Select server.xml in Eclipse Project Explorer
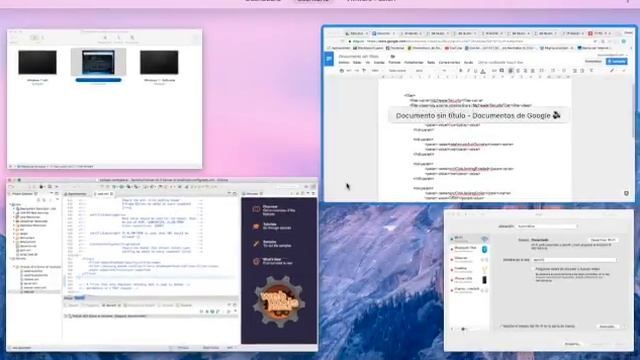Image resolution: width=640 pixels, height=360 pixels. 30,283
